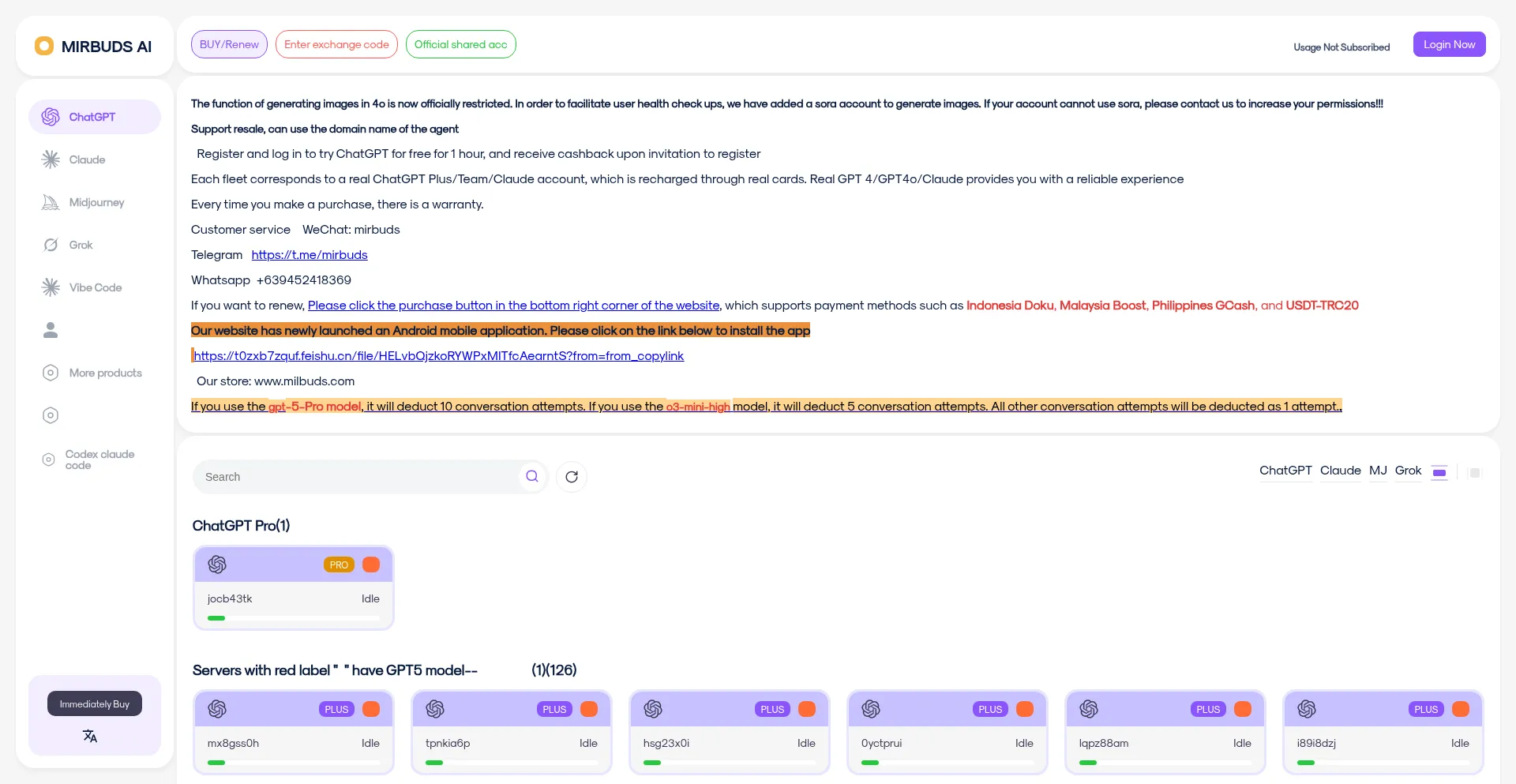Screen dimensions: 1516x784
Task: Switch to the MJ filter tab
Action: (x=1378, y=471)
